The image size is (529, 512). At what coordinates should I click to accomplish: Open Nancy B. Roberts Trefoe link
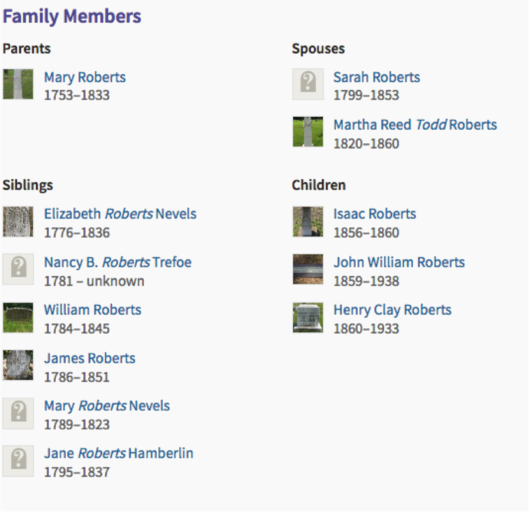coord(118,262)
